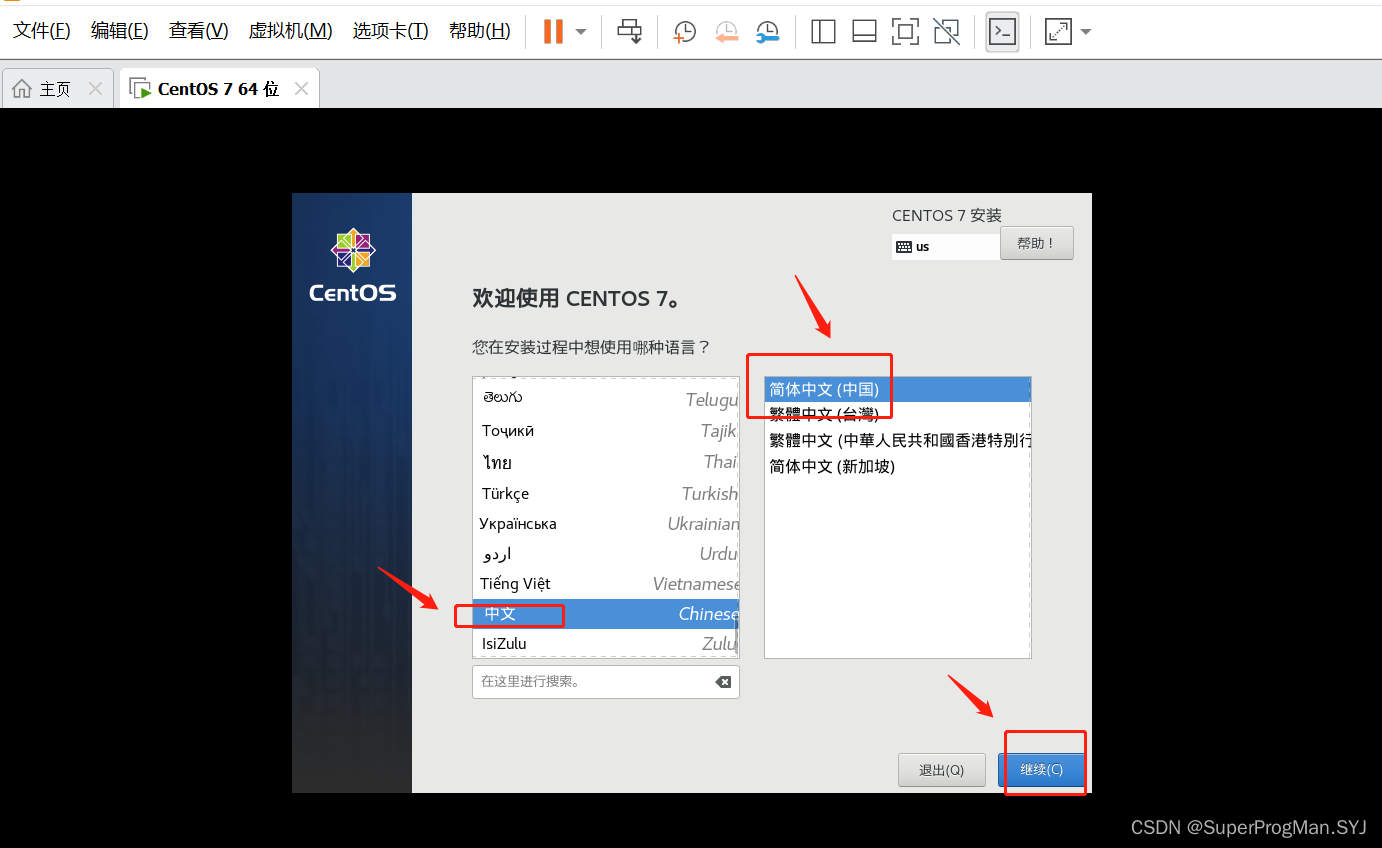Choose Українська Ukrainian language

tap(606, 524)
